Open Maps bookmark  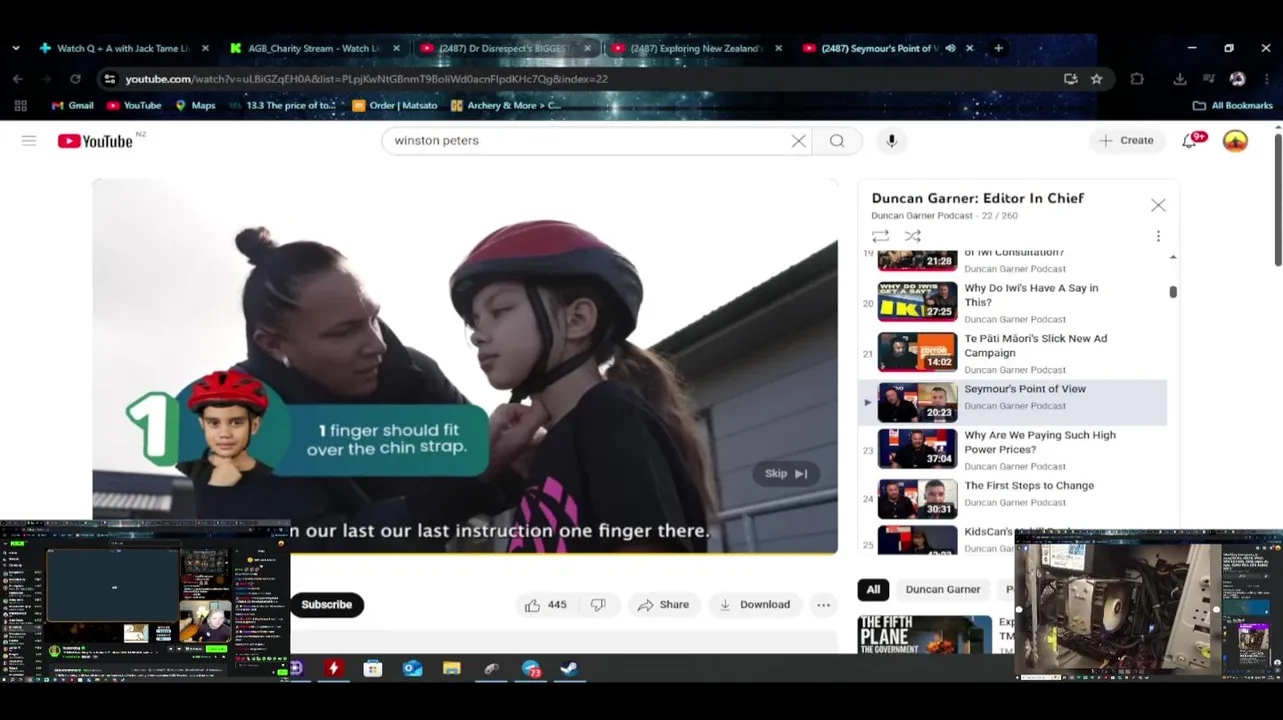click(x=195, y=105)
